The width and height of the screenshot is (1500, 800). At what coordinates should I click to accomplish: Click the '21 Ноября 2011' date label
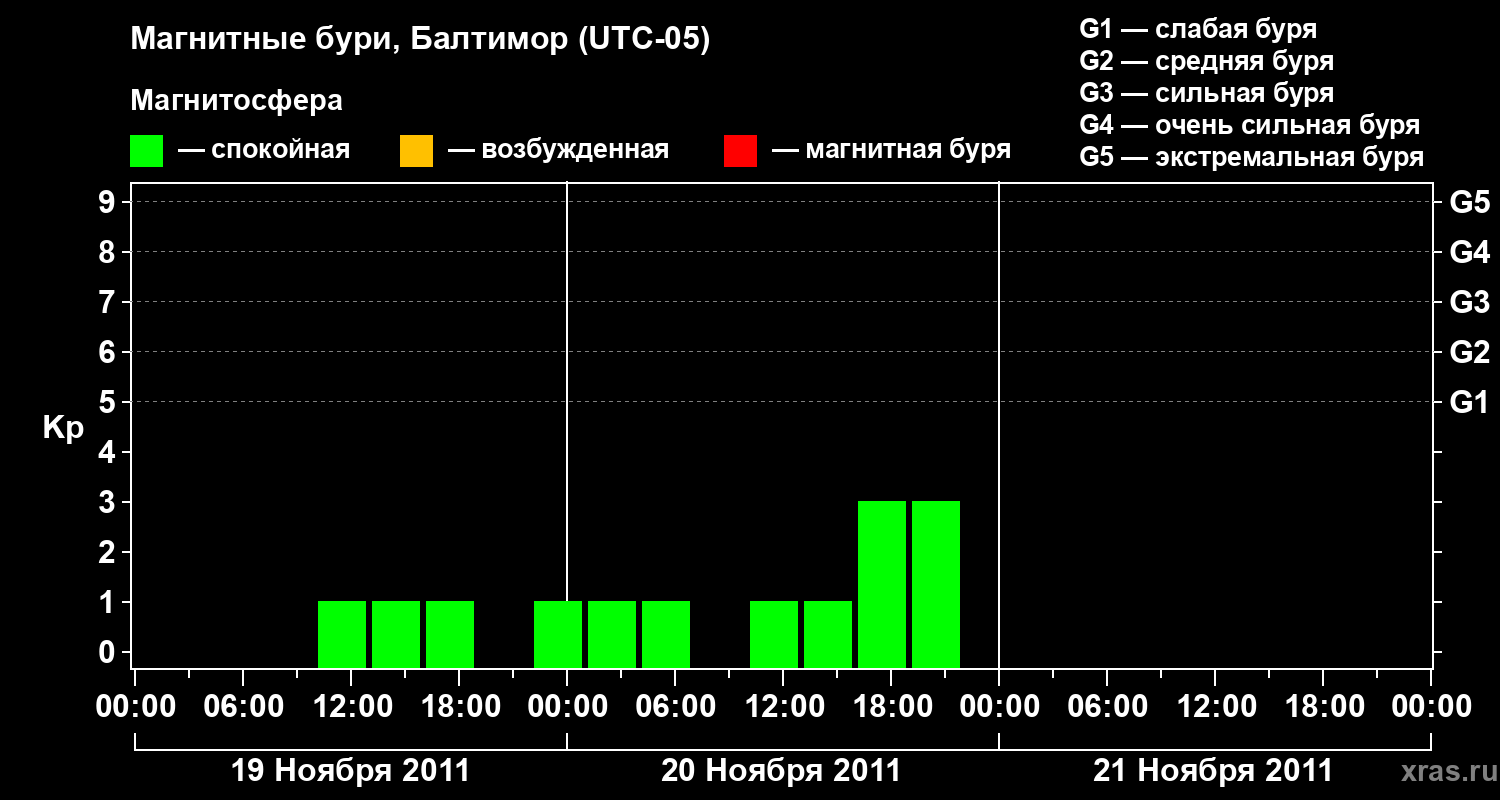(1213, 771)
